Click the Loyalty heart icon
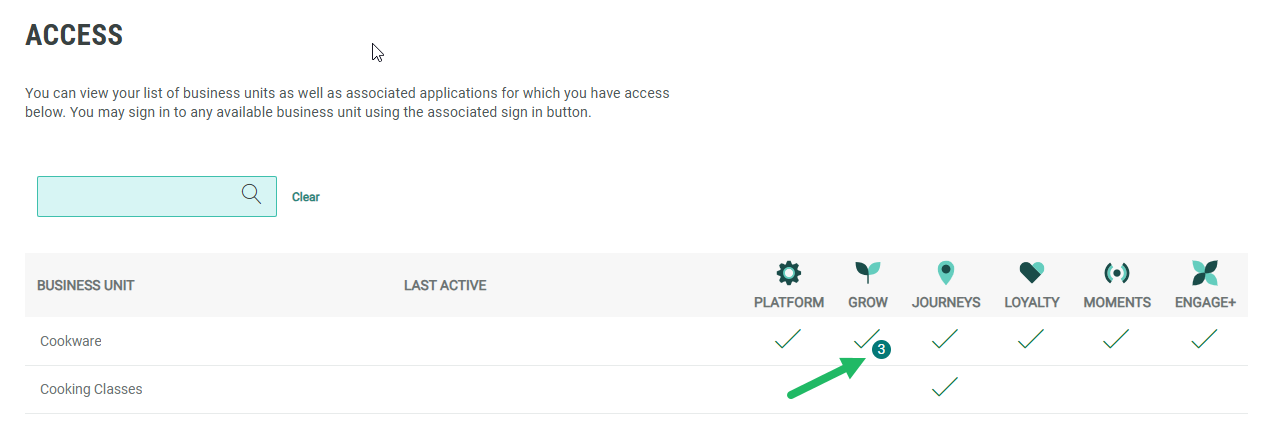The height and width of the screenshot is (424, 1263). click(x=1031, y=272)
